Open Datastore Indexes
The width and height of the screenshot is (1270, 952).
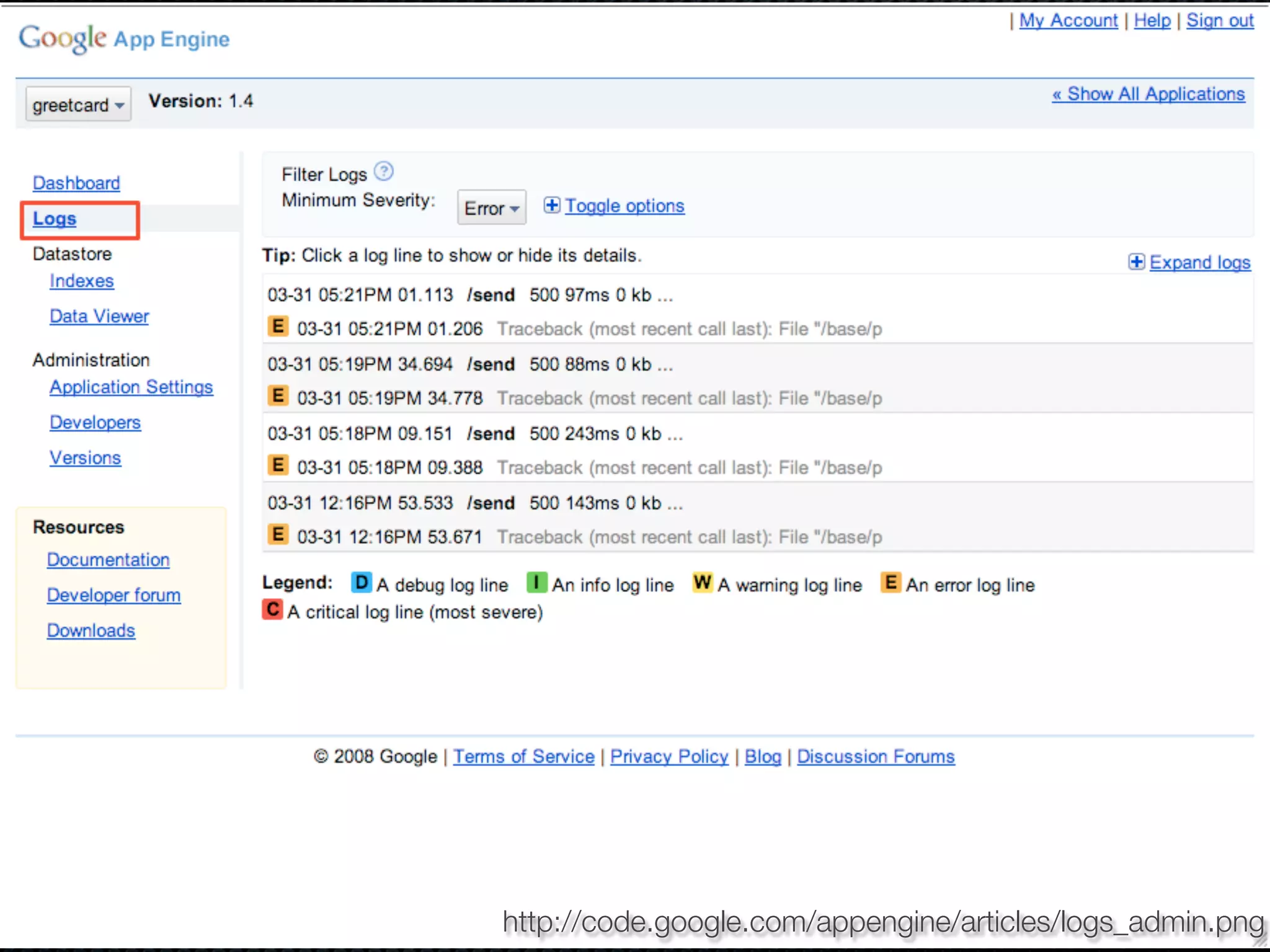pyautogui.click(x=82, y=281)
